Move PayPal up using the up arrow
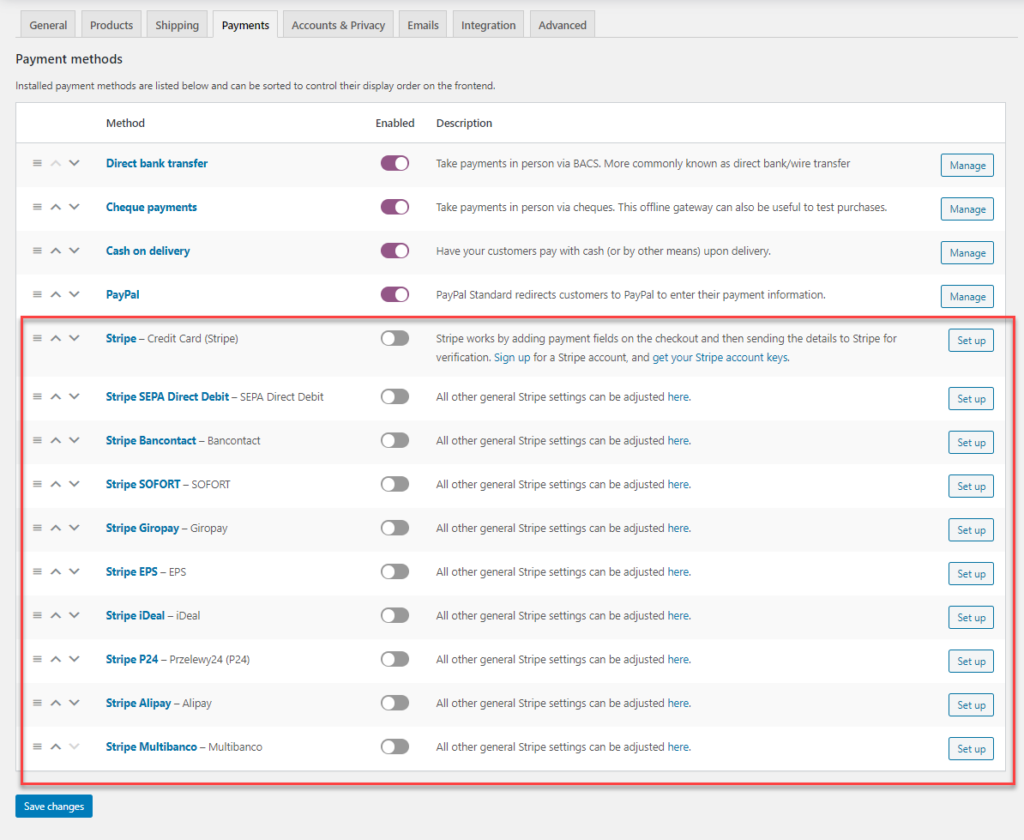This screenshot has width=1024, height=840. [x=56, y=295]
